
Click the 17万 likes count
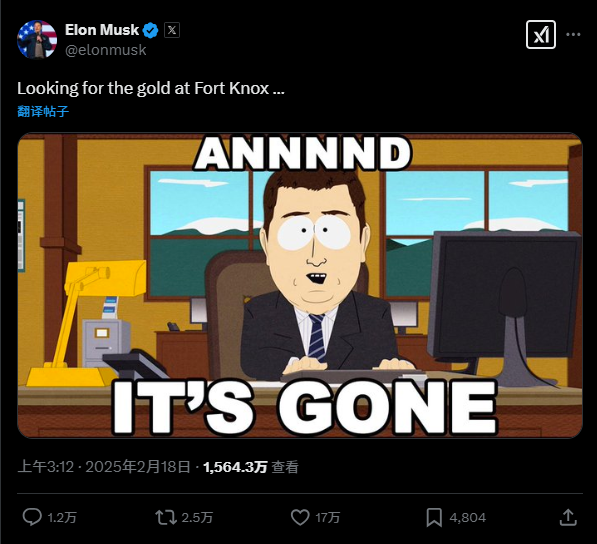(327, 518)
